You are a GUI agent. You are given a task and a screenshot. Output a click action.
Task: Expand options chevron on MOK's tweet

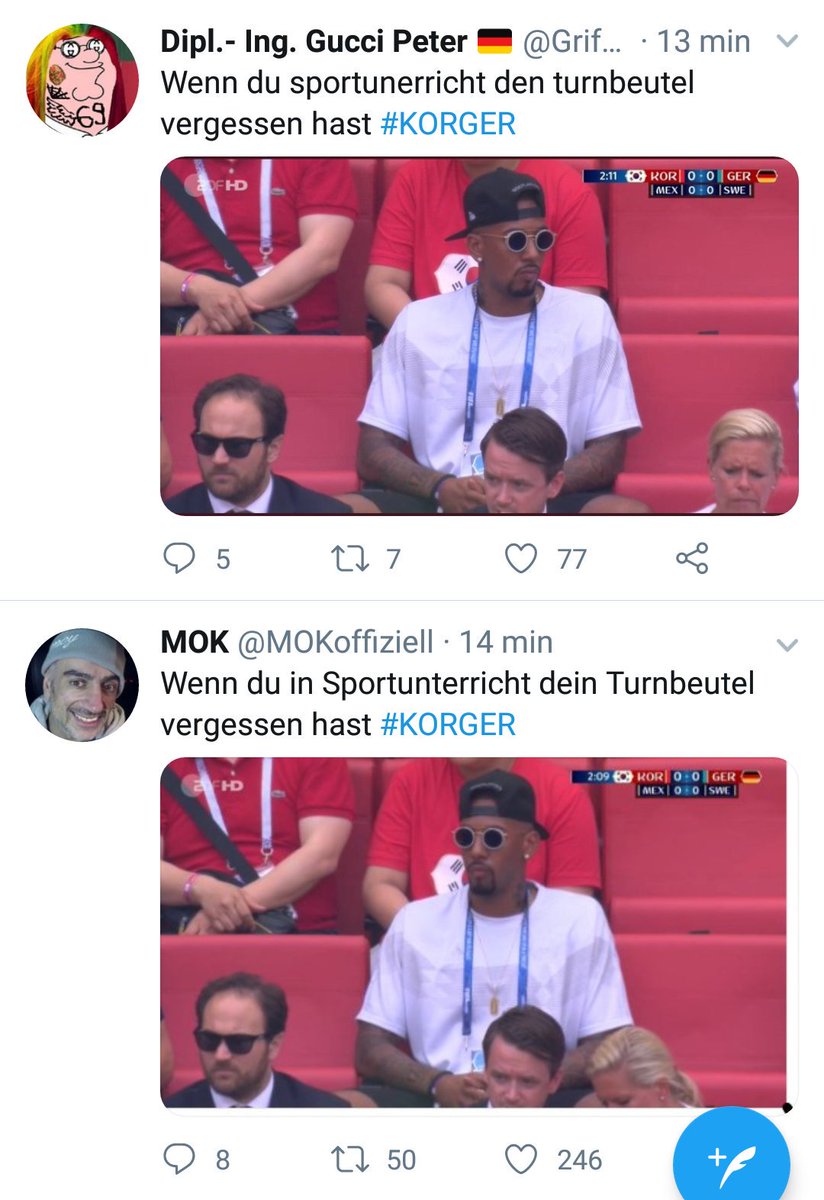pos(787,644)
